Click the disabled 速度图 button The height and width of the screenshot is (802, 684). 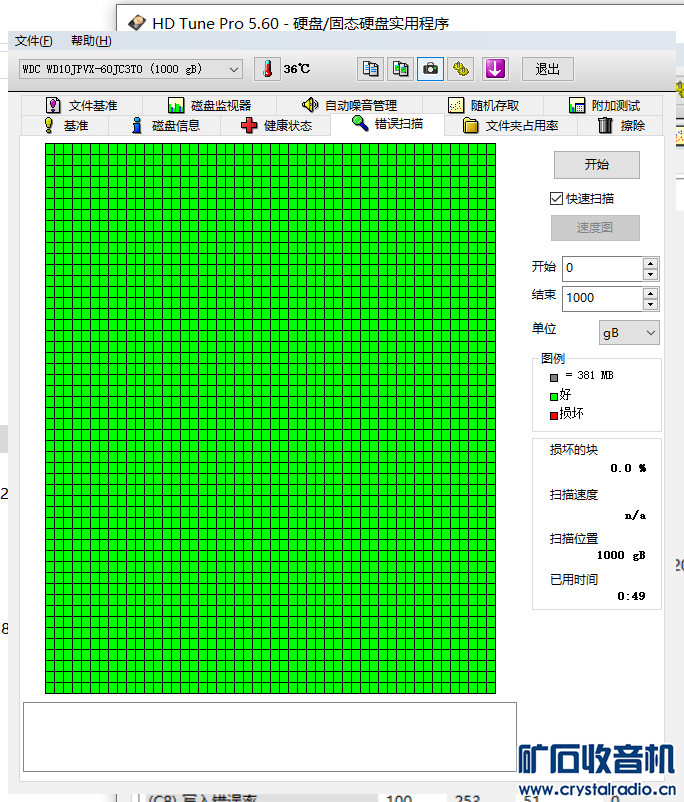click(595, 228)
